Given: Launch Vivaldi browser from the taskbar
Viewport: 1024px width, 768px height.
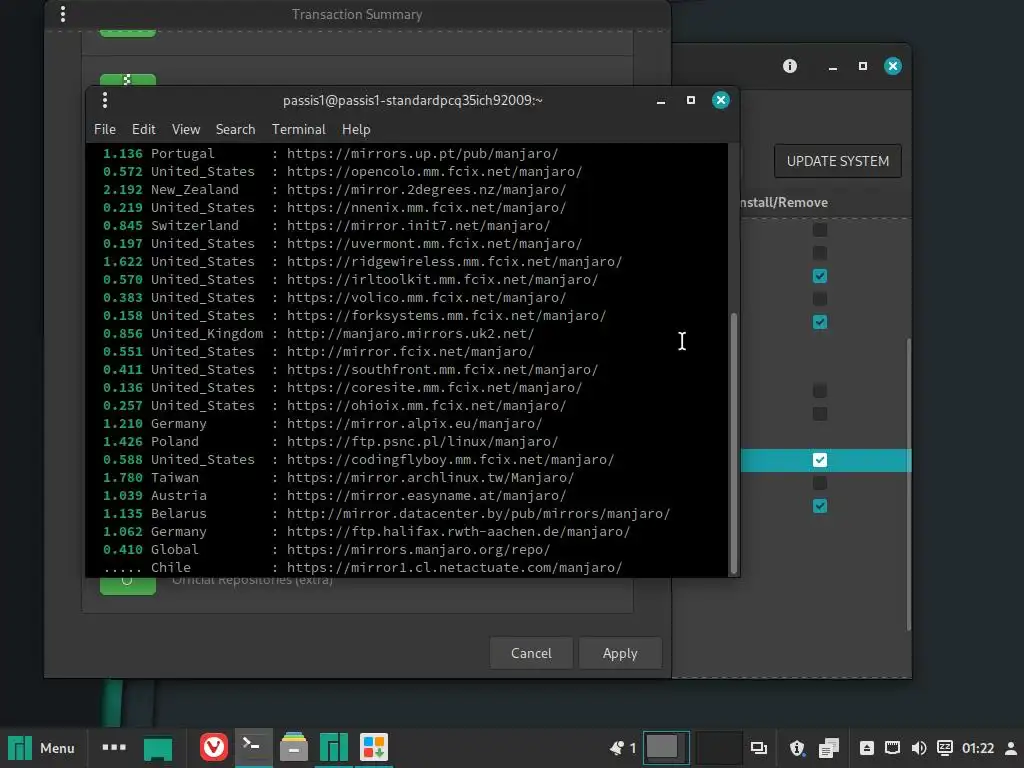Looking at the screenshot, I should [x=214, y=747].
